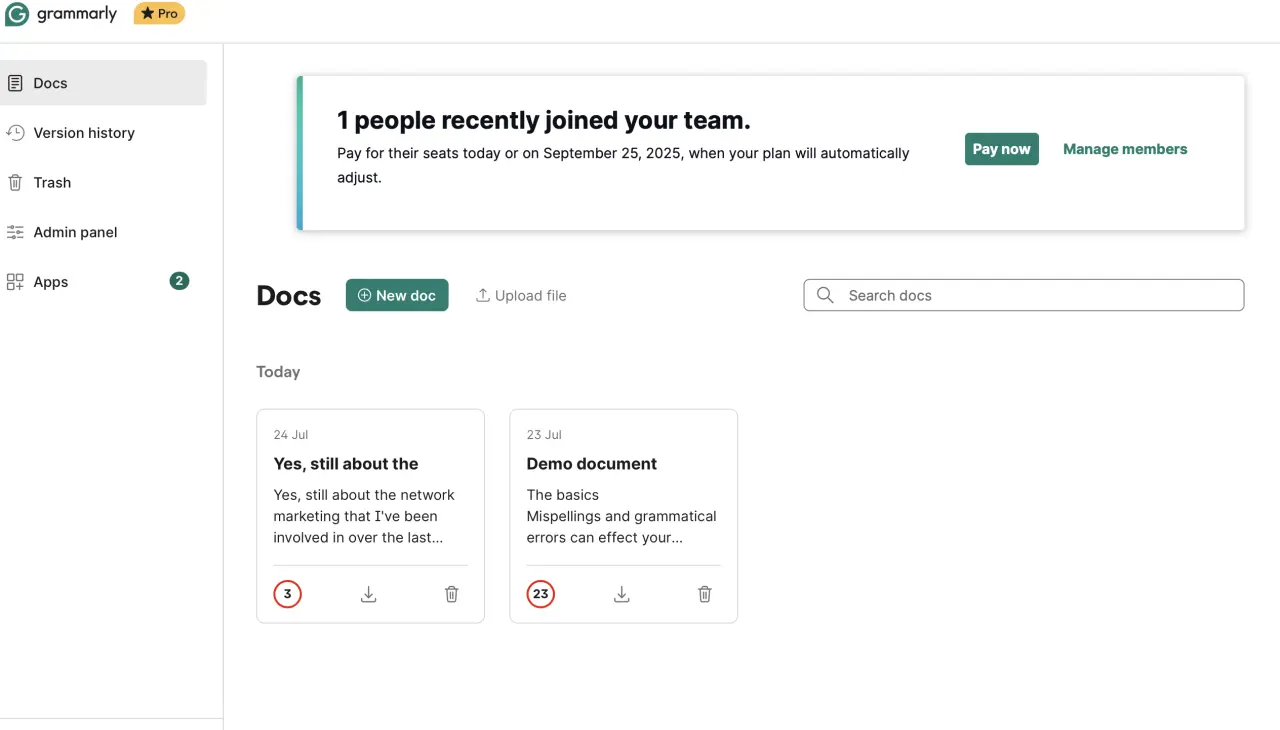Click the Search docs field
1280x730 pixels.
tap(1024, 295)
